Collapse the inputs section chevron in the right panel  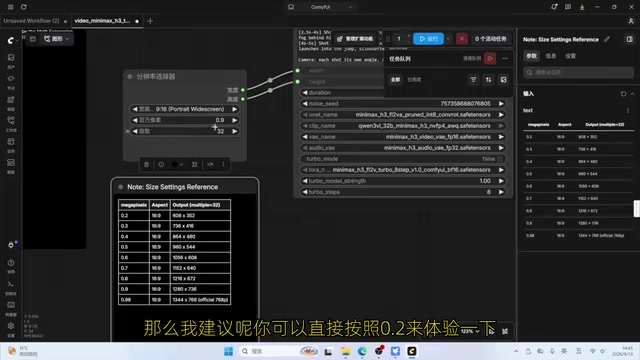[632, 94]
